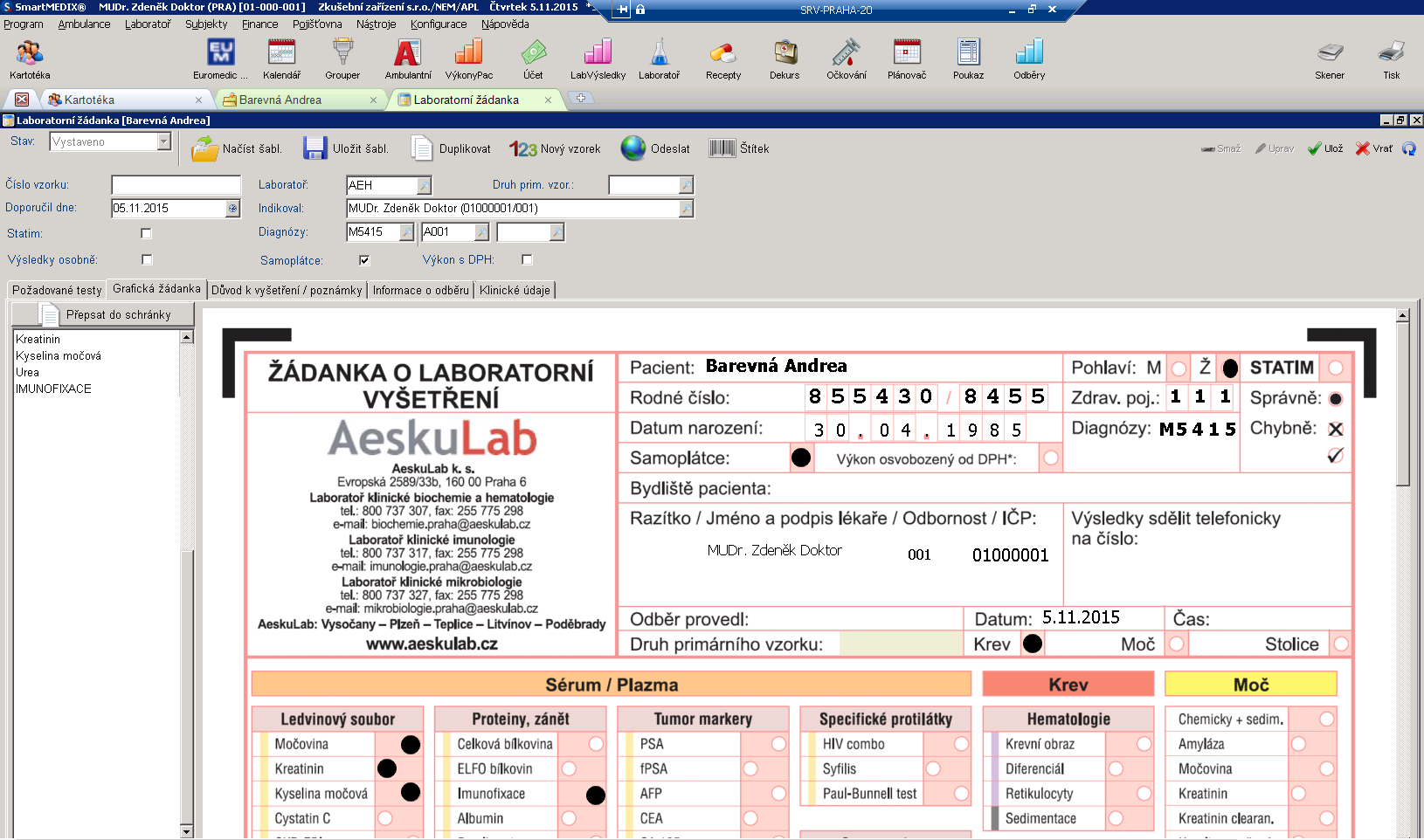Open Informace o odběru tab

(421, 290)
